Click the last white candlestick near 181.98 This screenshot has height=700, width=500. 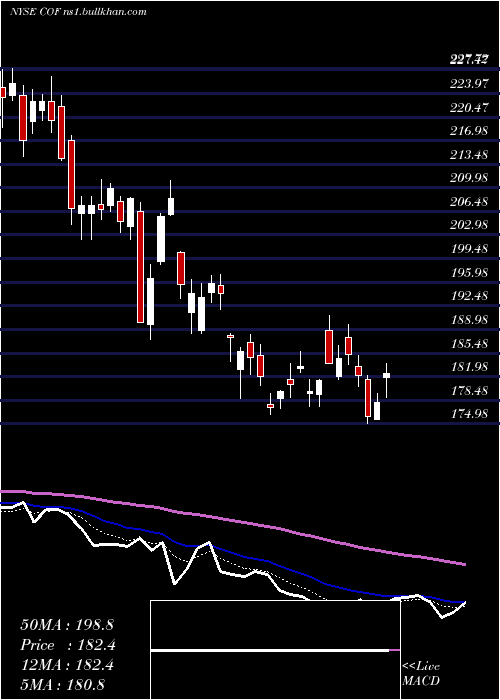click(386, 375)
